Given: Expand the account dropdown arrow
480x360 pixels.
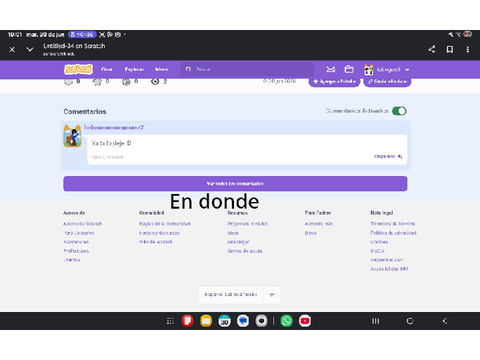Looking at the screenshot, I should tap(407, 70).
